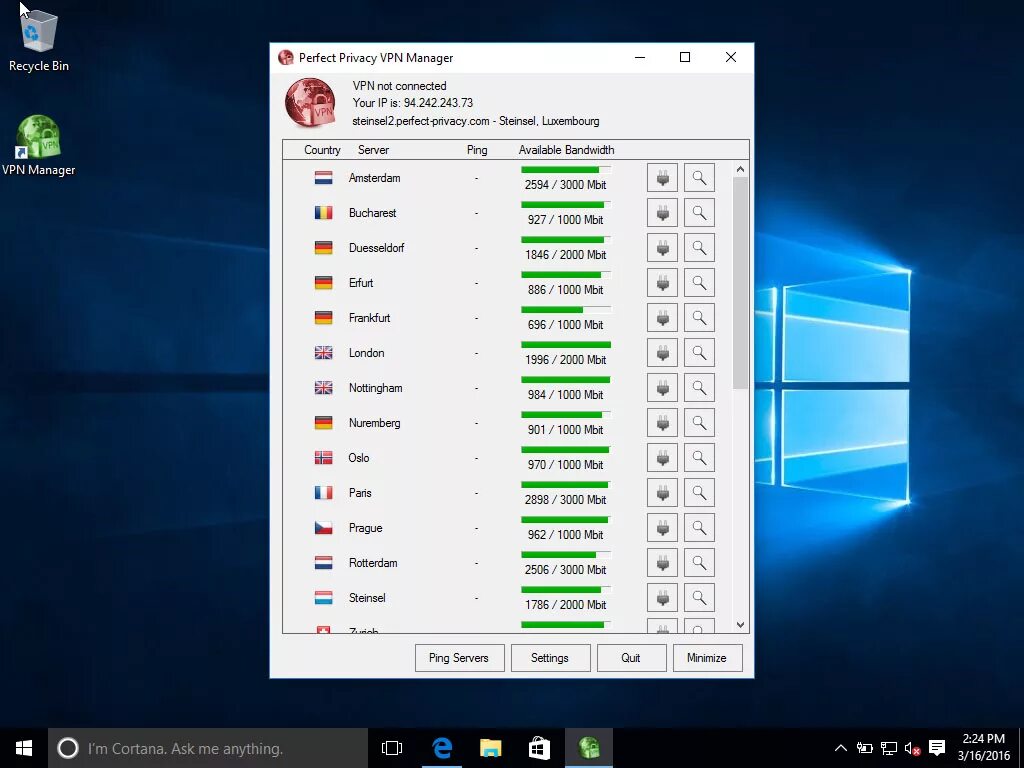Image resolution: width=1024 pixels, height=768 pixels.
Task: Connect to the Nuremberg server via plug icon
Action: click(662, 423)
